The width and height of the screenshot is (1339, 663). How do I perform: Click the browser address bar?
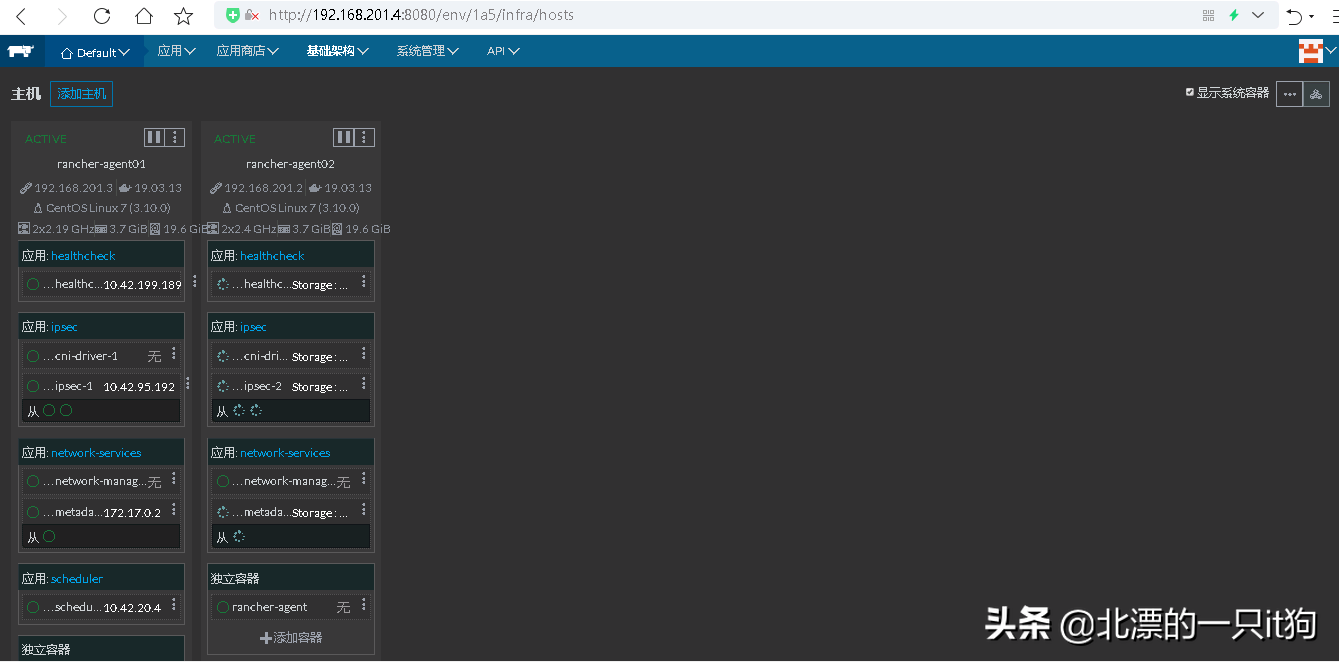[x=700, y=15]
